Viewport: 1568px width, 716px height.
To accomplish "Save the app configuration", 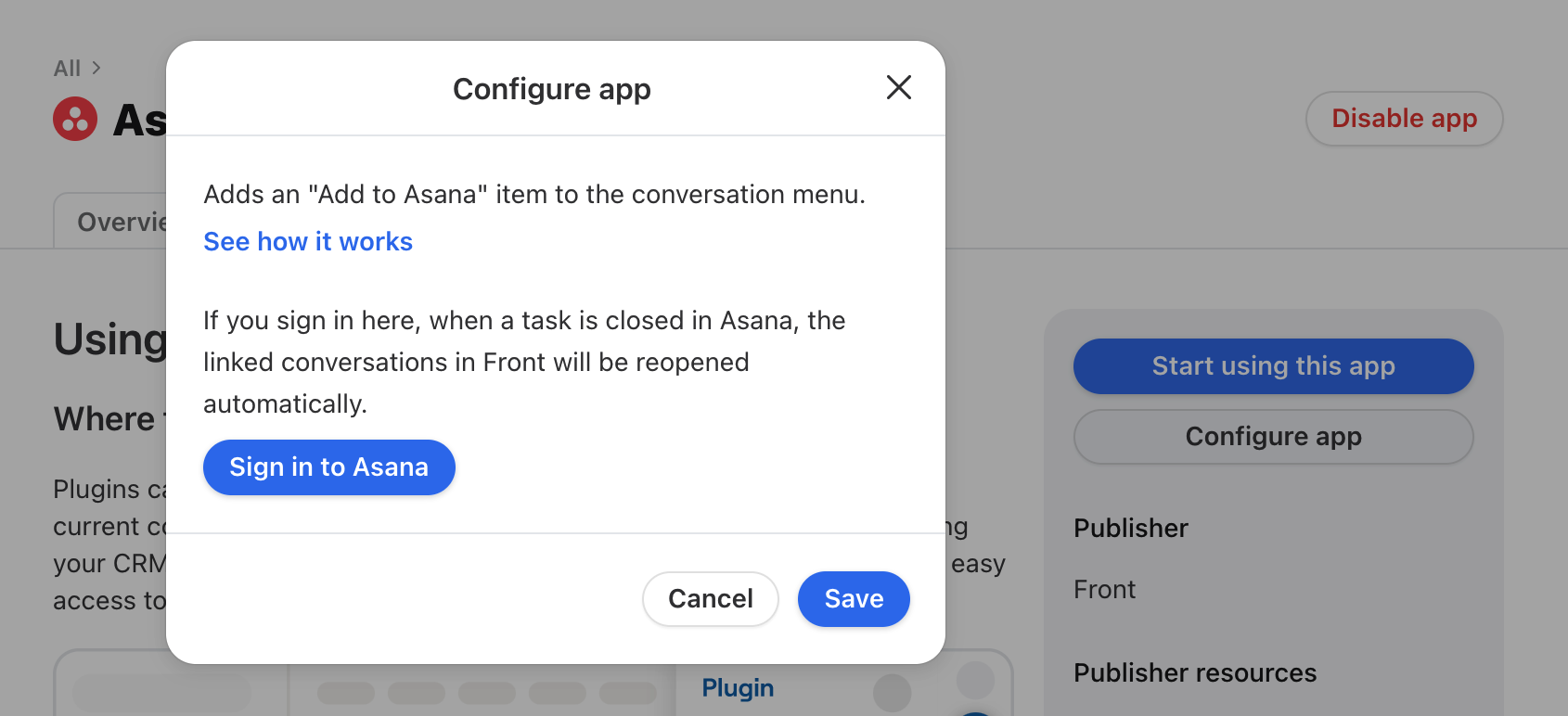I will [x=854, y=599].
